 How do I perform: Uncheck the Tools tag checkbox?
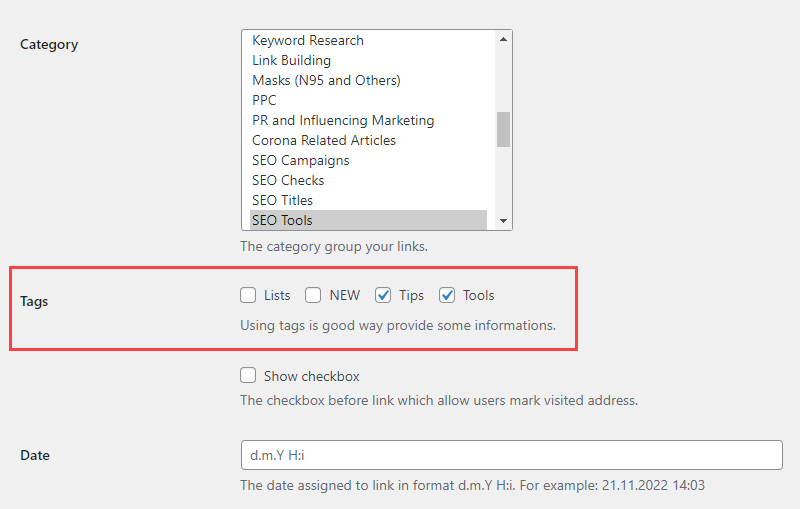pyautogui.click(x=447, y=295)
